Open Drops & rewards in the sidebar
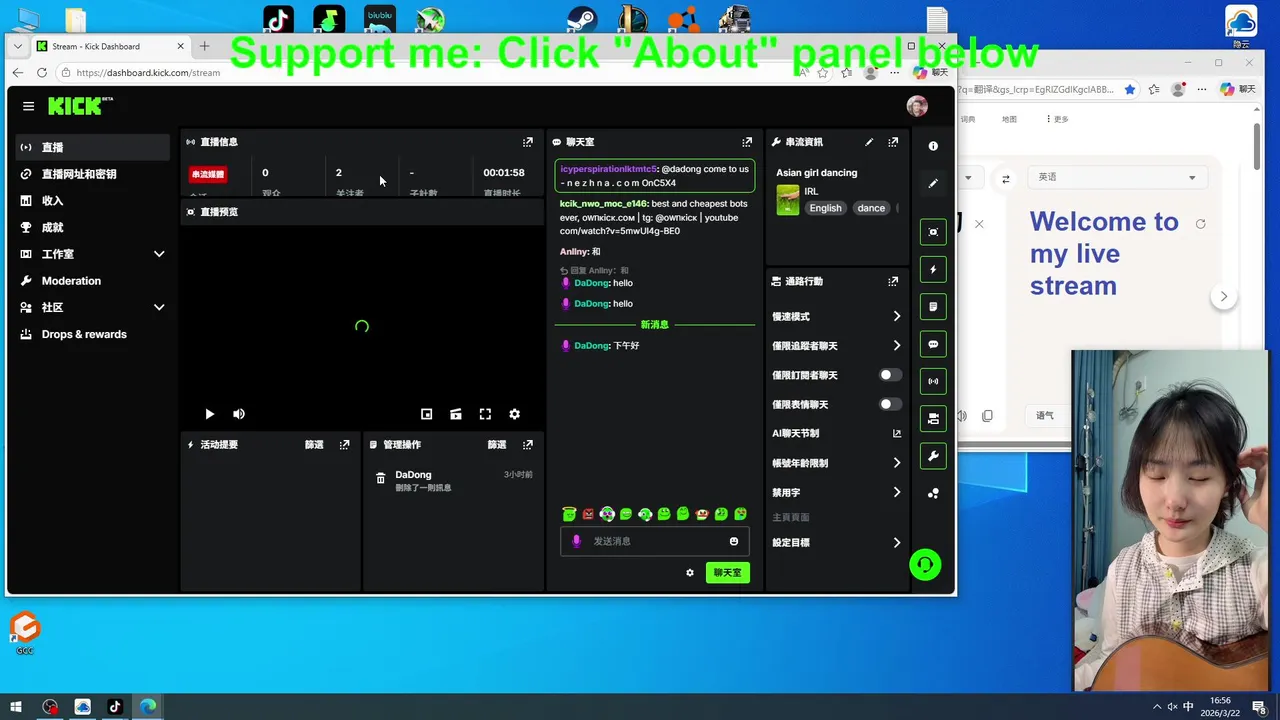 [93, 334]
